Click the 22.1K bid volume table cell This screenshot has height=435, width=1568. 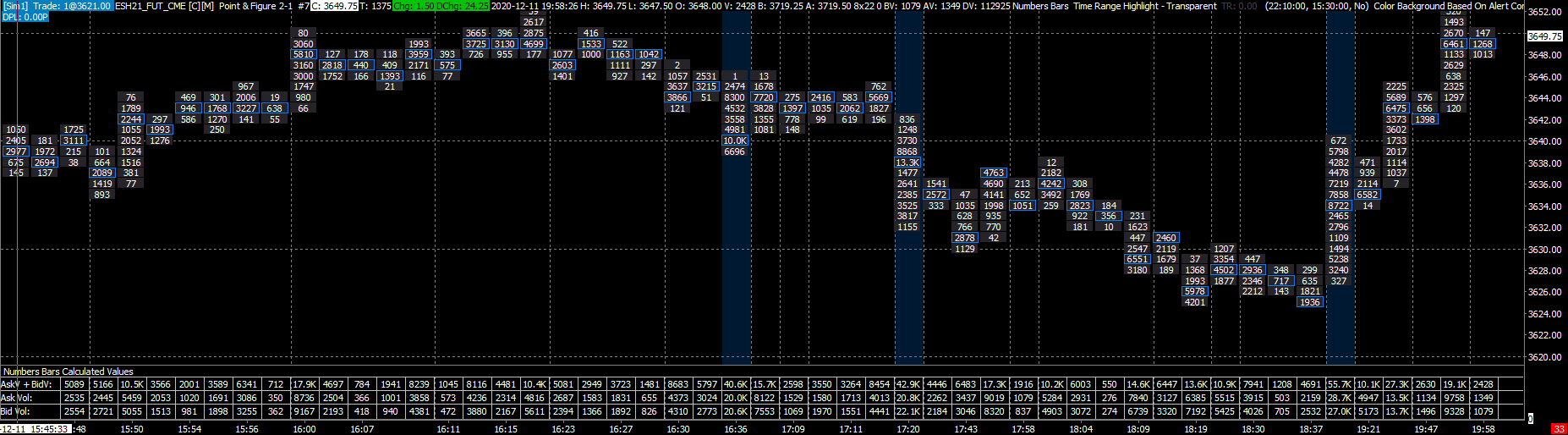pyautogui.click(x=907, y=411)
